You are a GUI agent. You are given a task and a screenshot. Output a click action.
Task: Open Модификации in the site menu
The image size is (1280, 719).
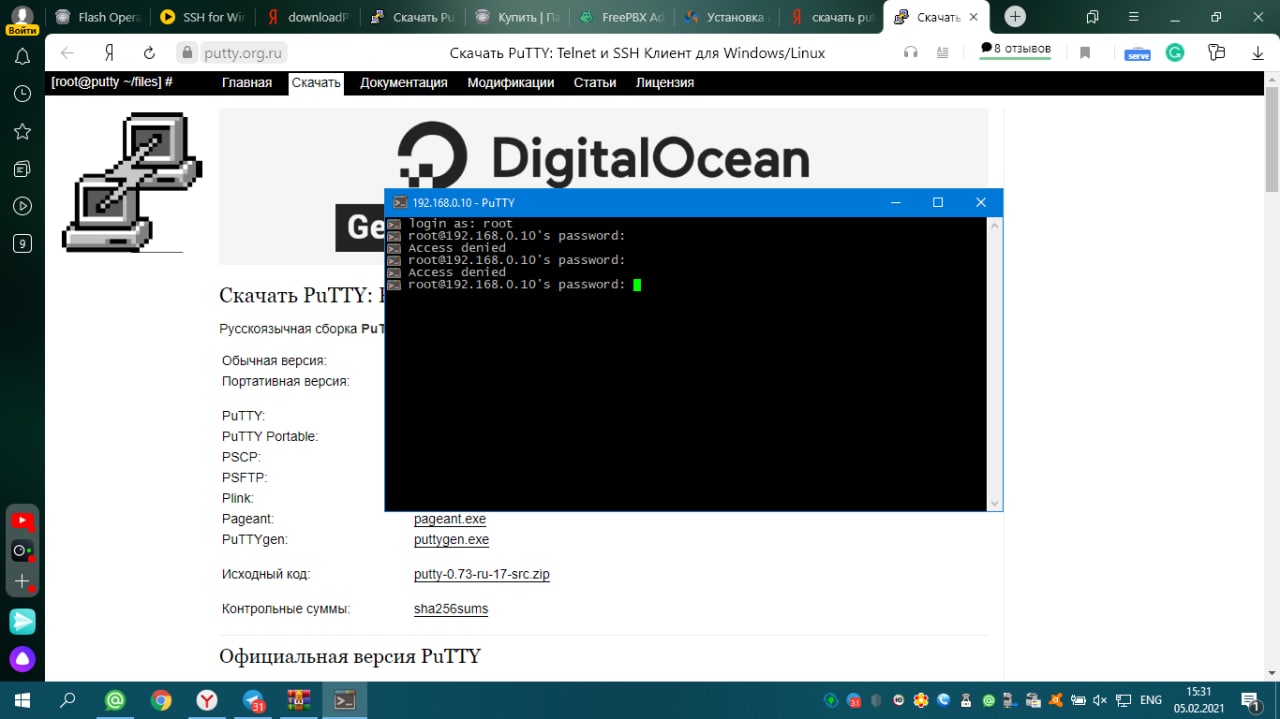(x=510, y=83)
